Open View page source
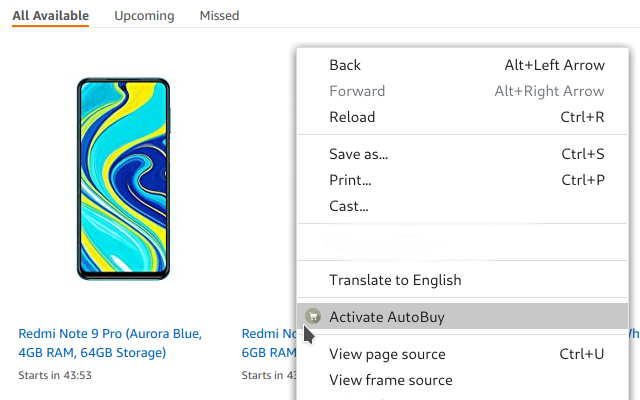This screenshot has height=400, width=640. 387,354
